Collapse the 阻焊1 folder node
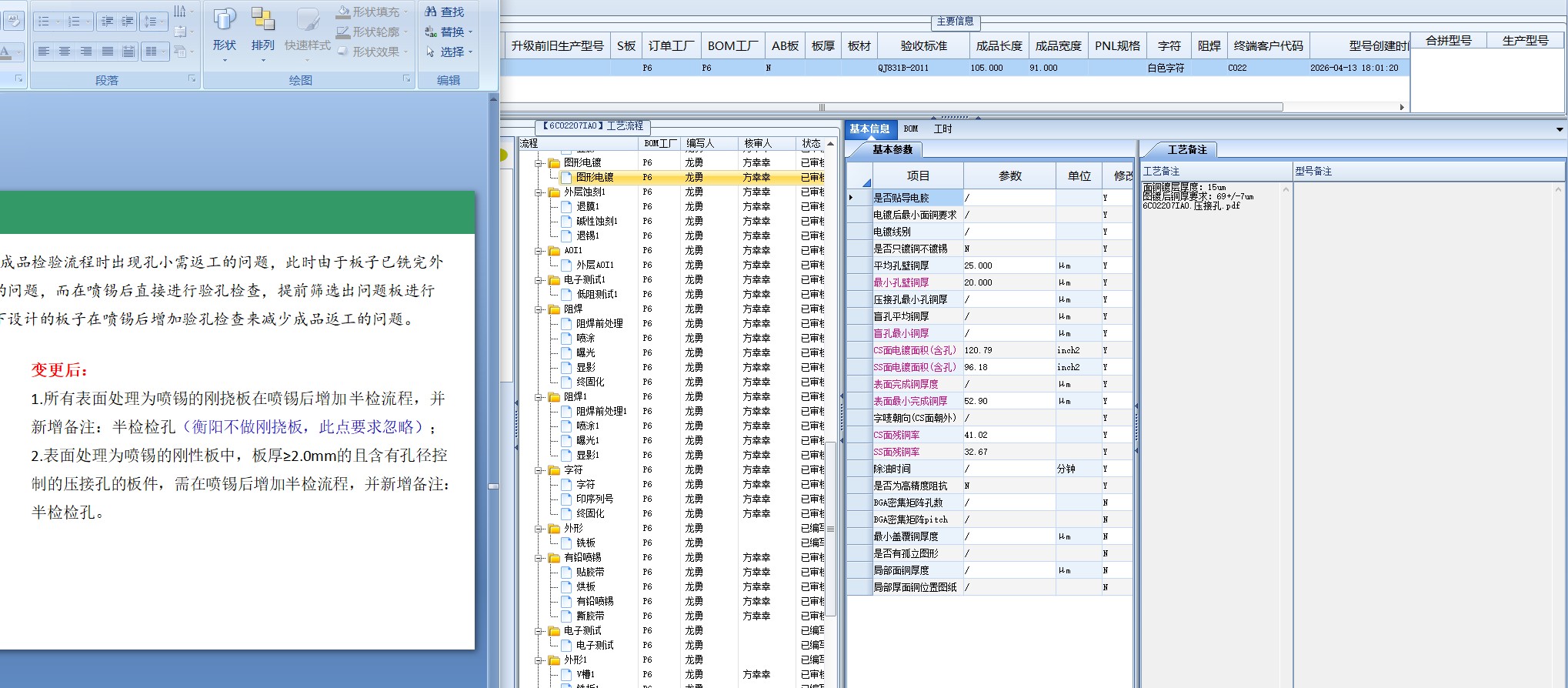1568x688 pixels. point(539,397)
